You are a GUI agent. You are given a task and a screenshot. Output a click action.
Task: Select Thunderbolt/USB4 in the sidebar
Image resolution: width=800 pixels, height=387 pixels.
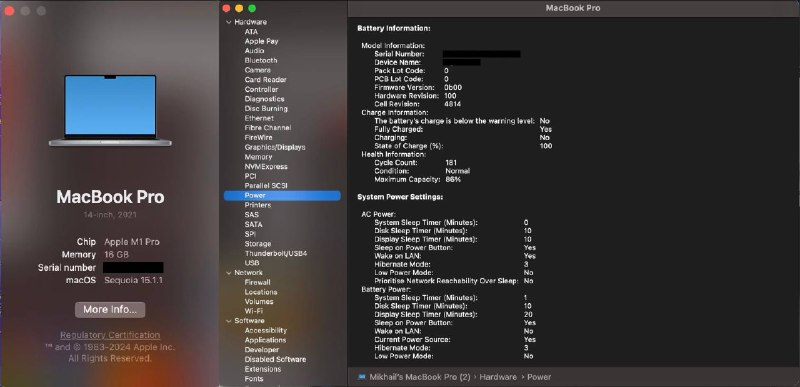click(x=276, y=253)
